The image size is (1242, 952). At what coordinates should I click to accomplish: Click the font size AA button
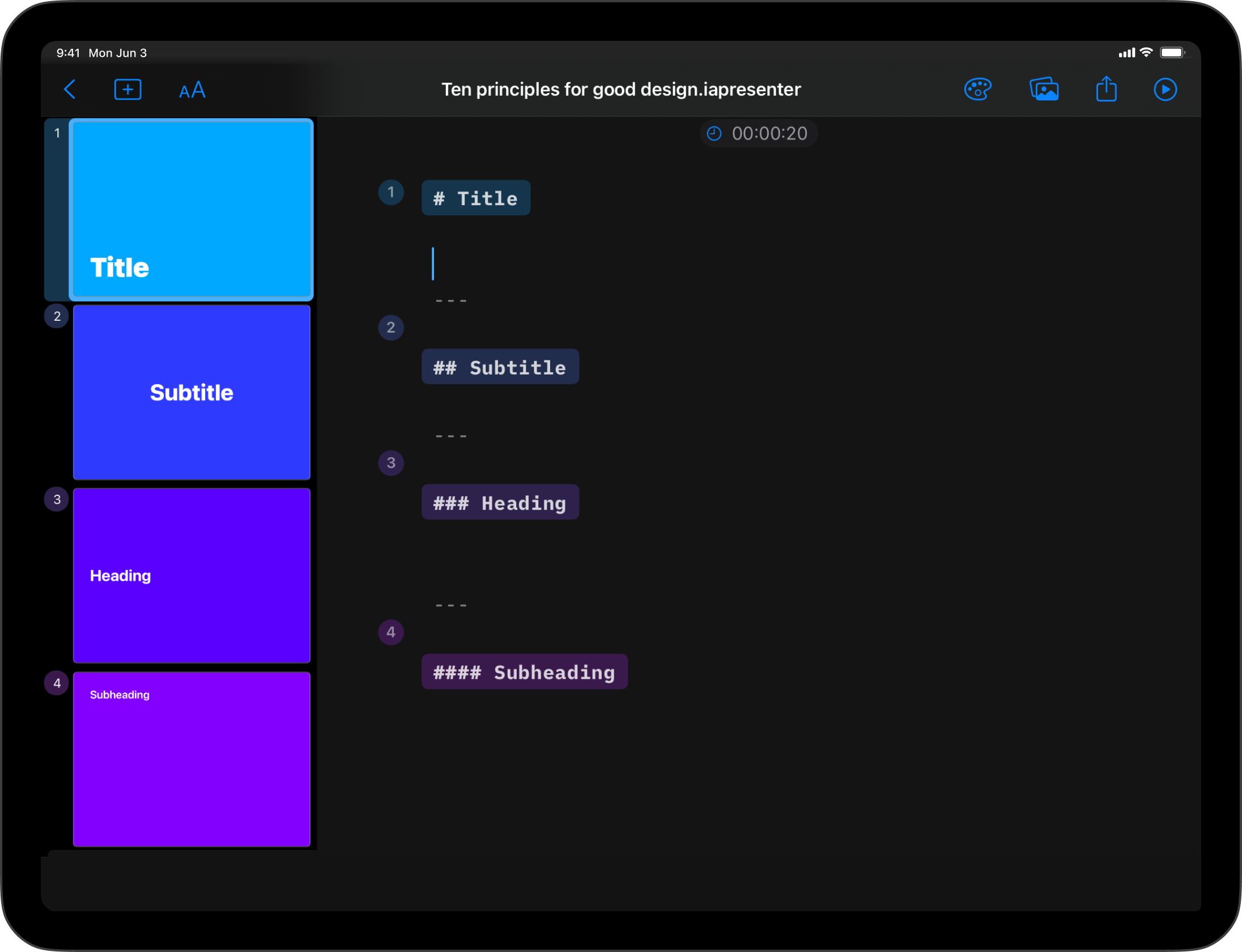pos(192,89)
